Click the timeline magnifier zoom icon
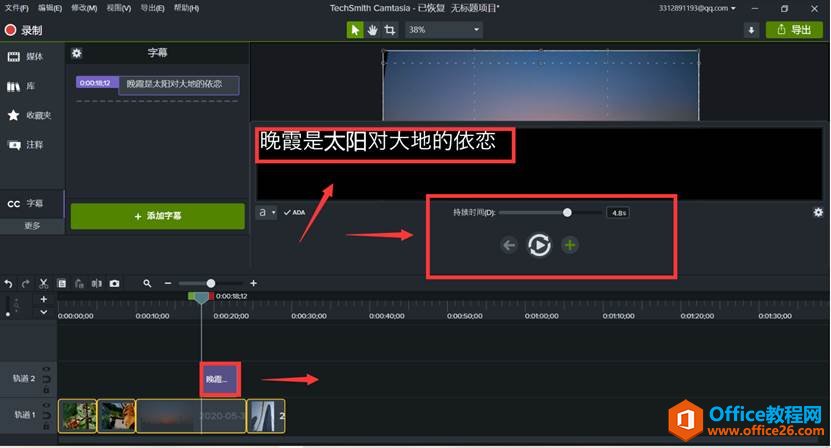 (x=147, y=284)
